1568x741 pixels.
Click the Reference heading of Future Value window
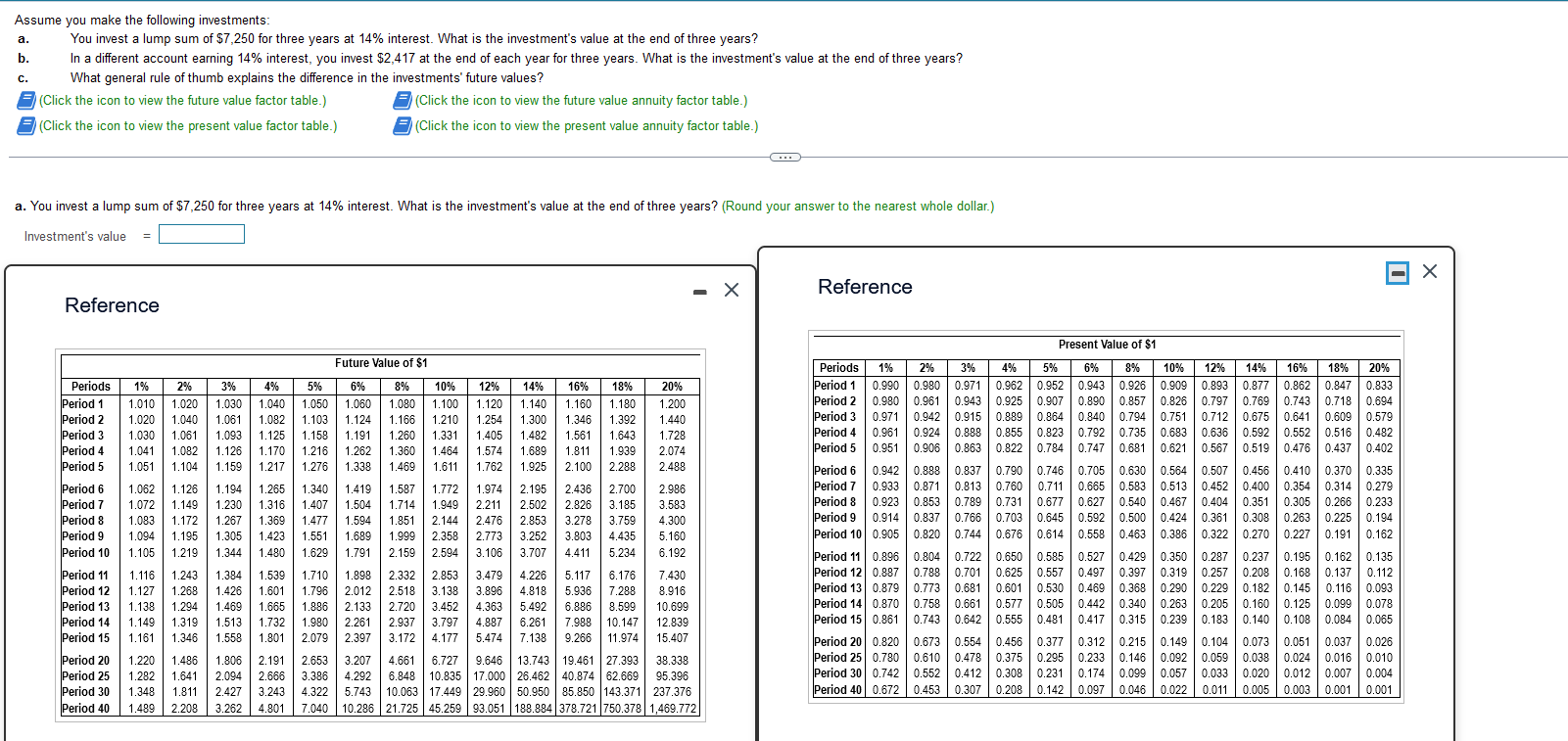click(x=112, y=305)
